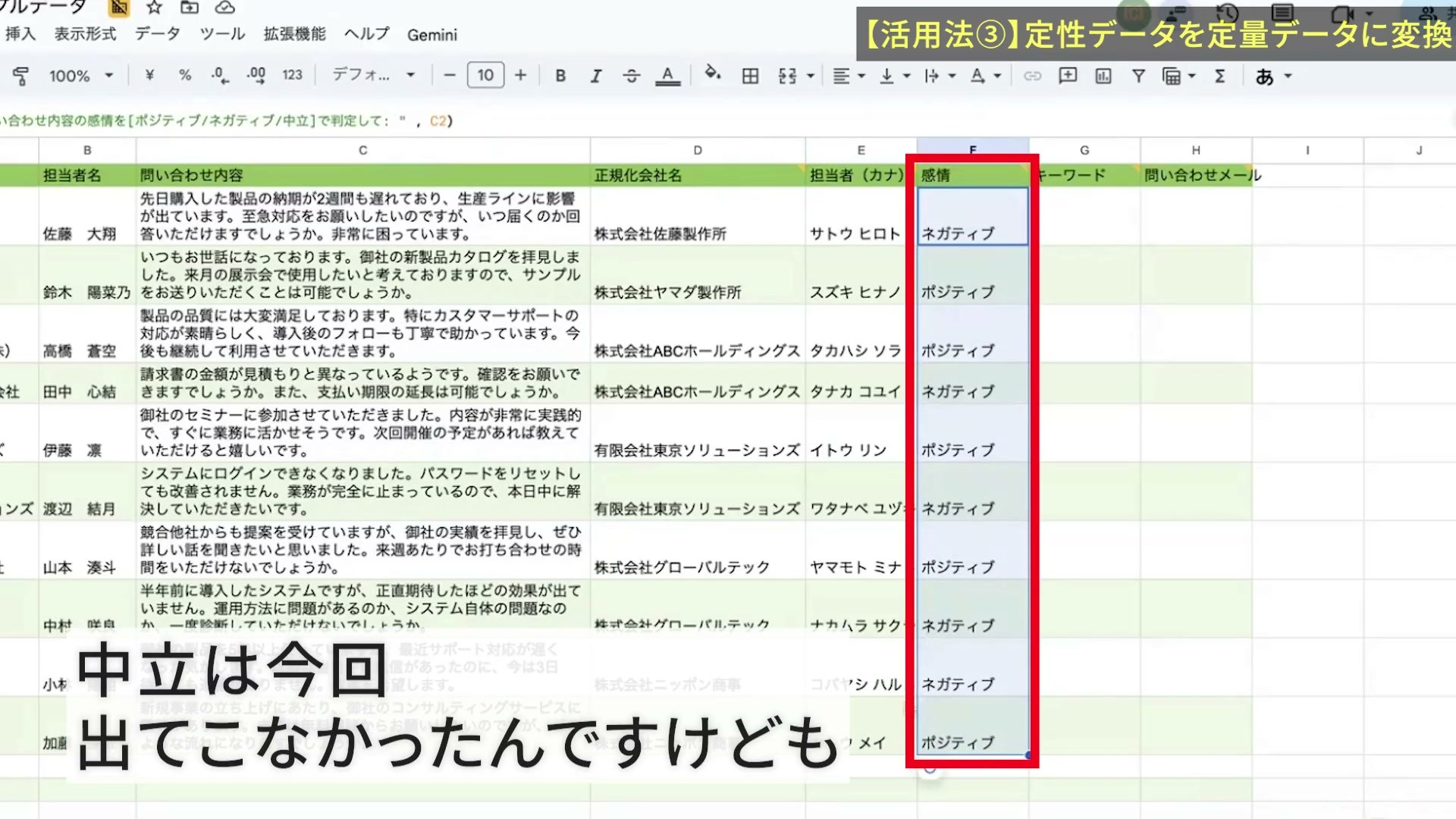1456x819 pixels.
Task: Click the vertical align icon
Action: click(886, 76)
